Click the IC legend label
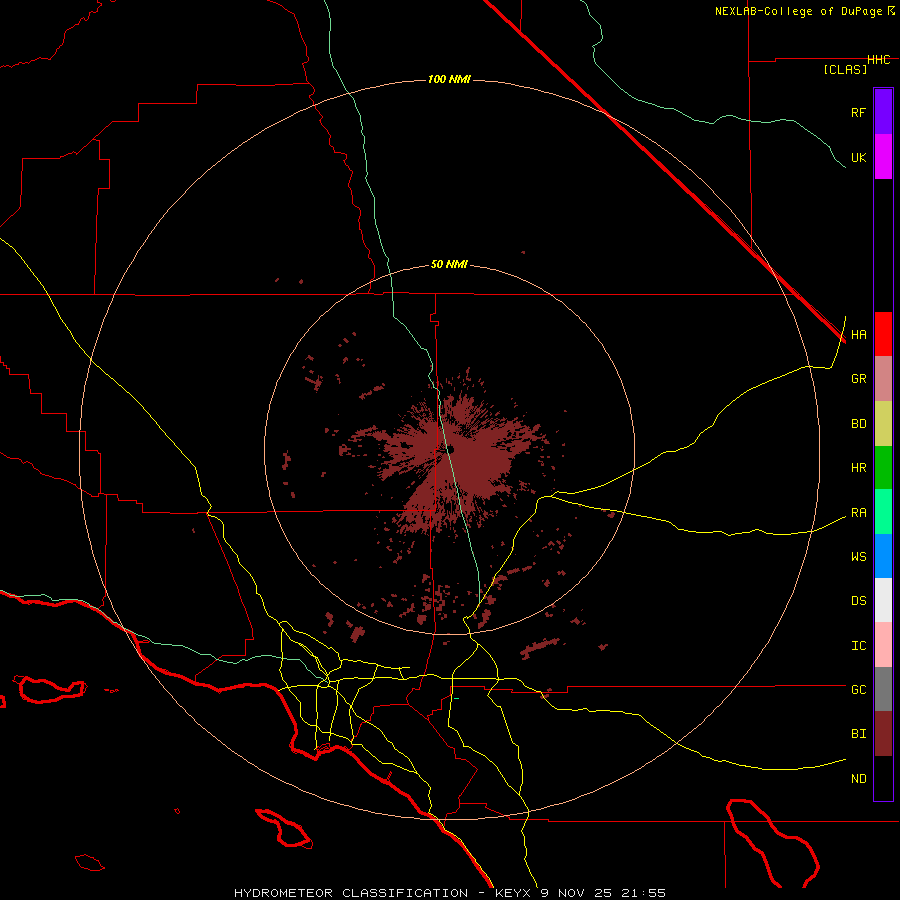The height and width of the screenshot is (900, 900). click(858, 646)
